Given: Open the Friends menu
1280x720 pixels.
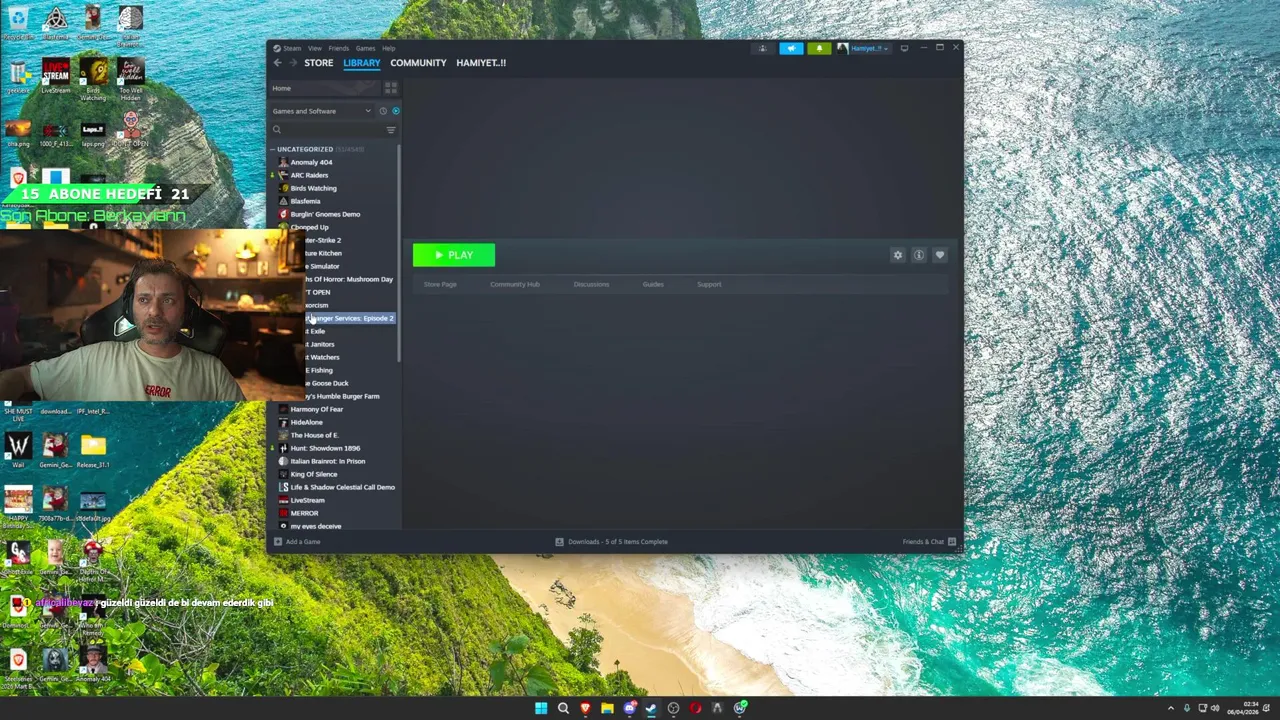Looking at the screenshot, I should pos(339,48).
